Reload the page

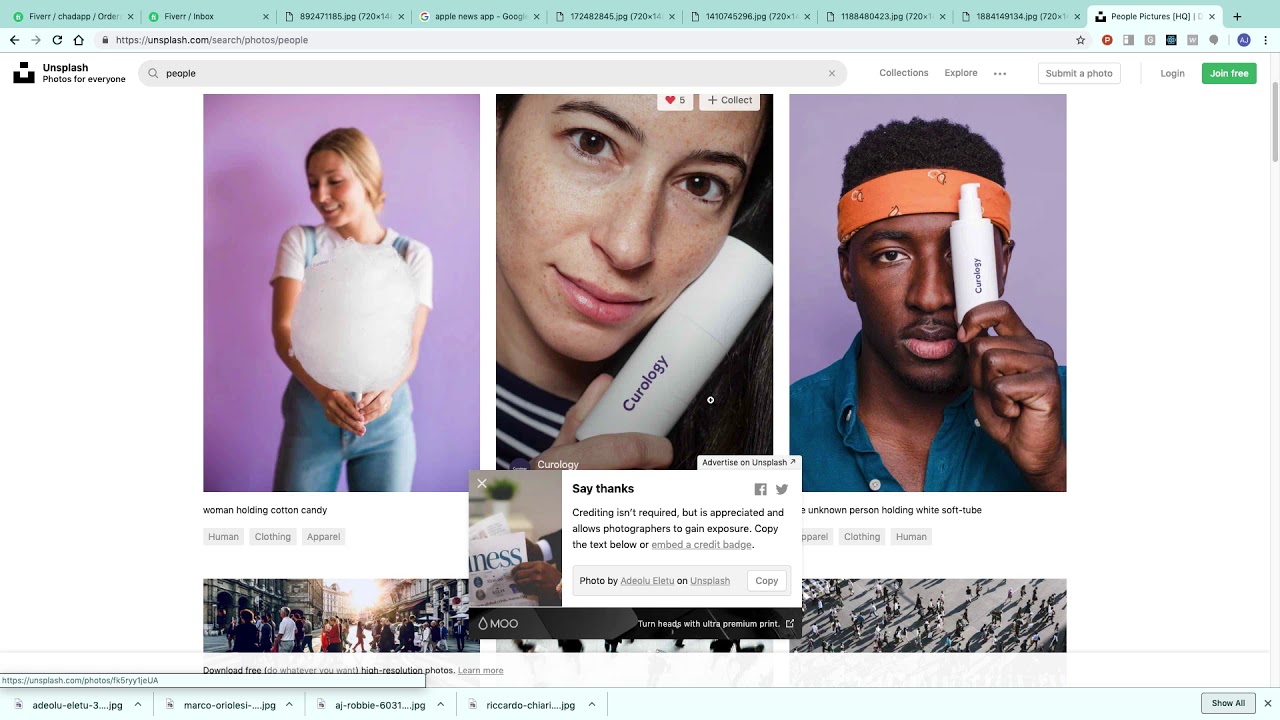[x=57, y=40]
